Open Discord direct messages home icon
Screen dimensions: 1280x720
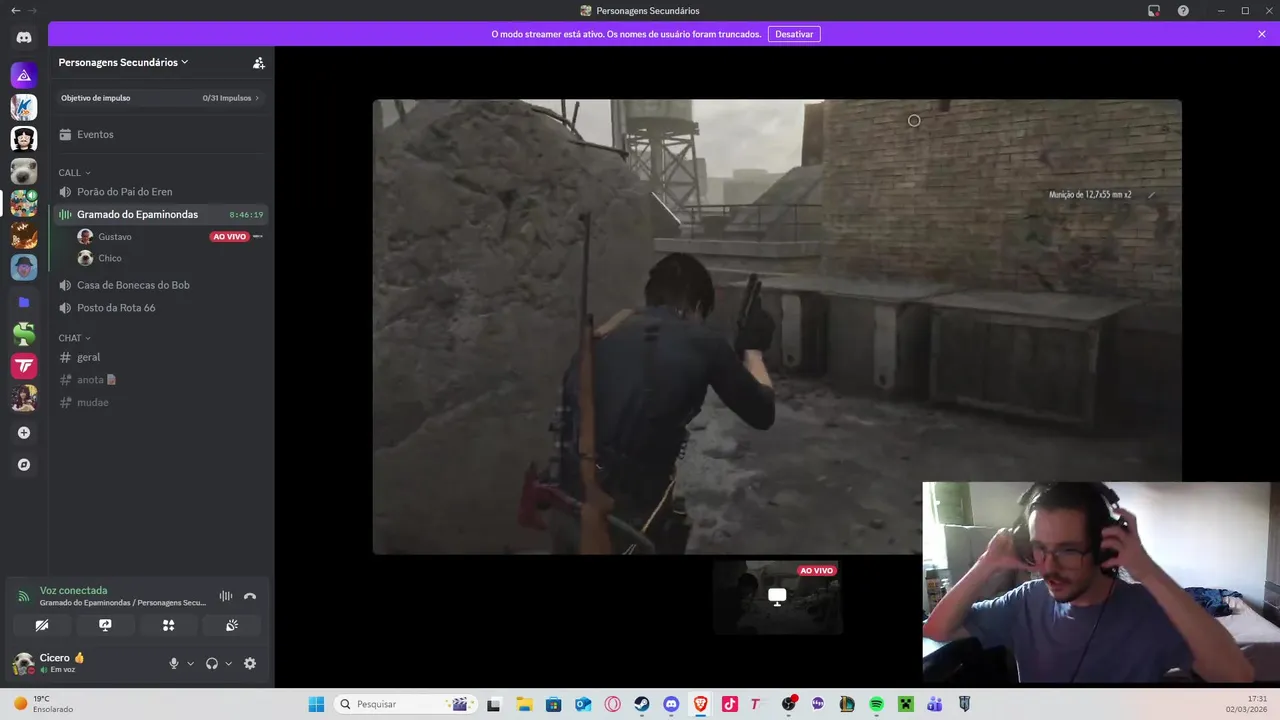pyautogui.click(x=24, y=38)
